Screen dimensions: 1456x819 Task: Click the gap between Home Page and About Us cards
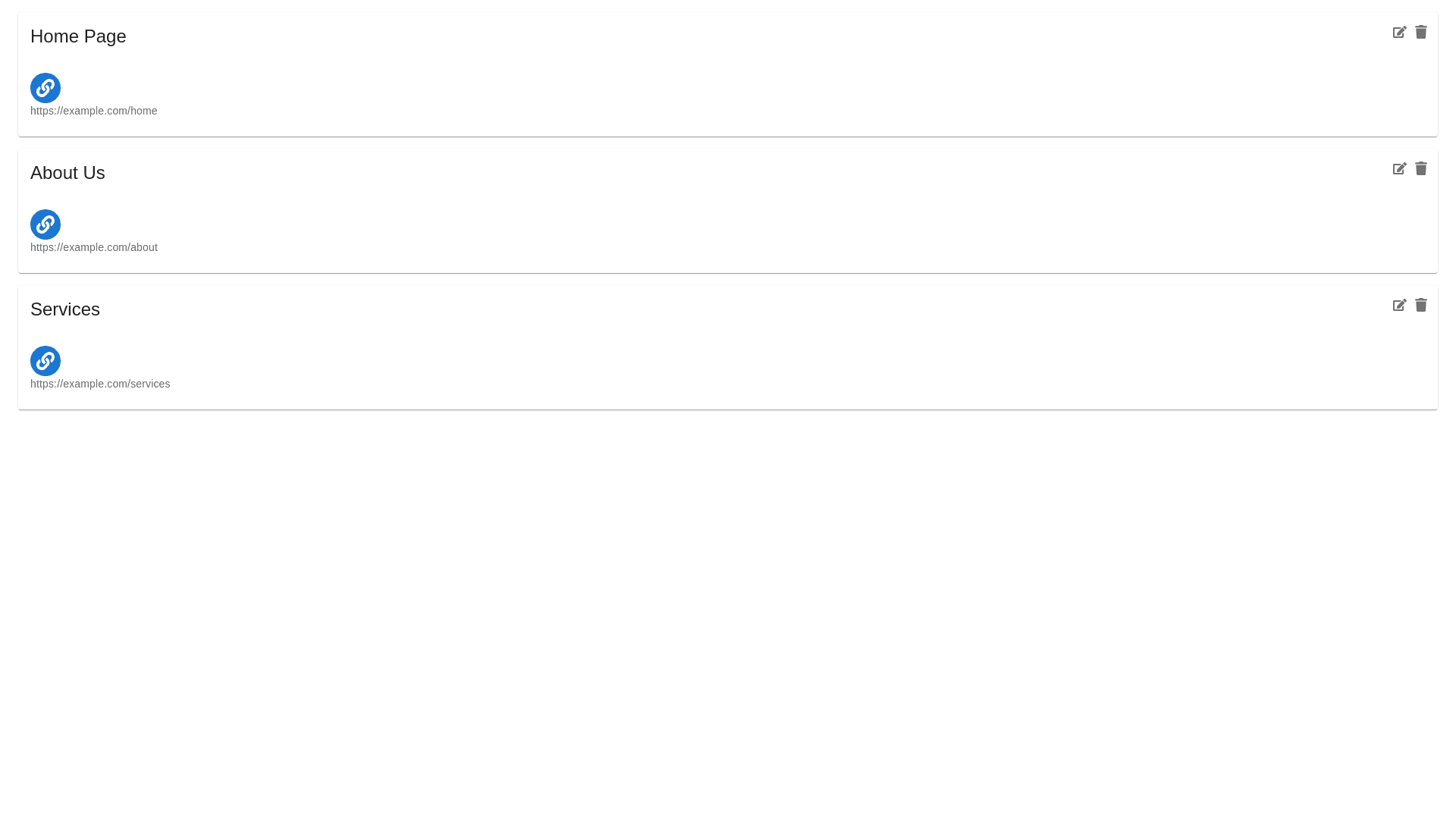(x=728, y=143)
